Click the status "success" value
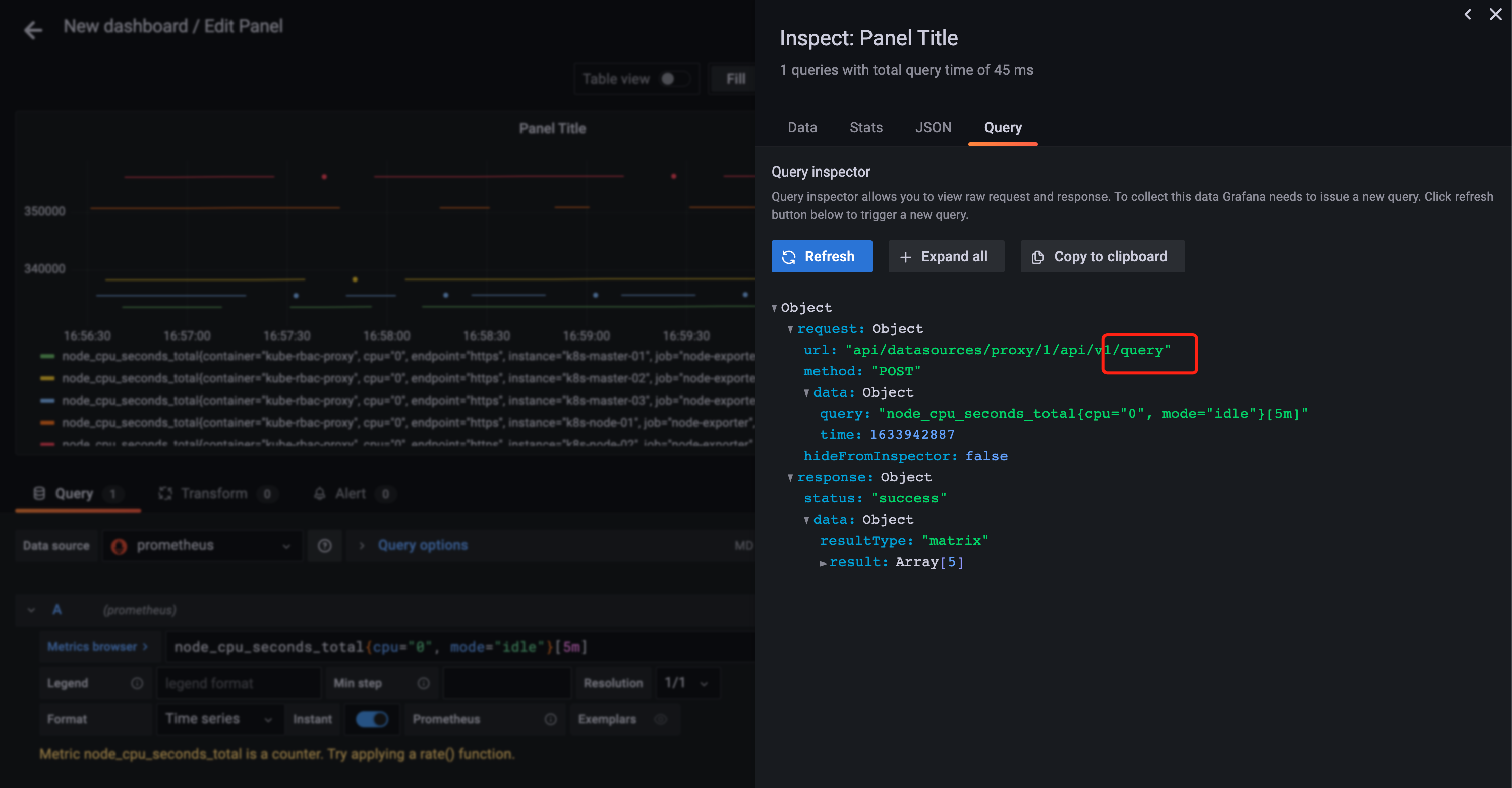Viewport: 1512px width, 788px height. [909, 498]
